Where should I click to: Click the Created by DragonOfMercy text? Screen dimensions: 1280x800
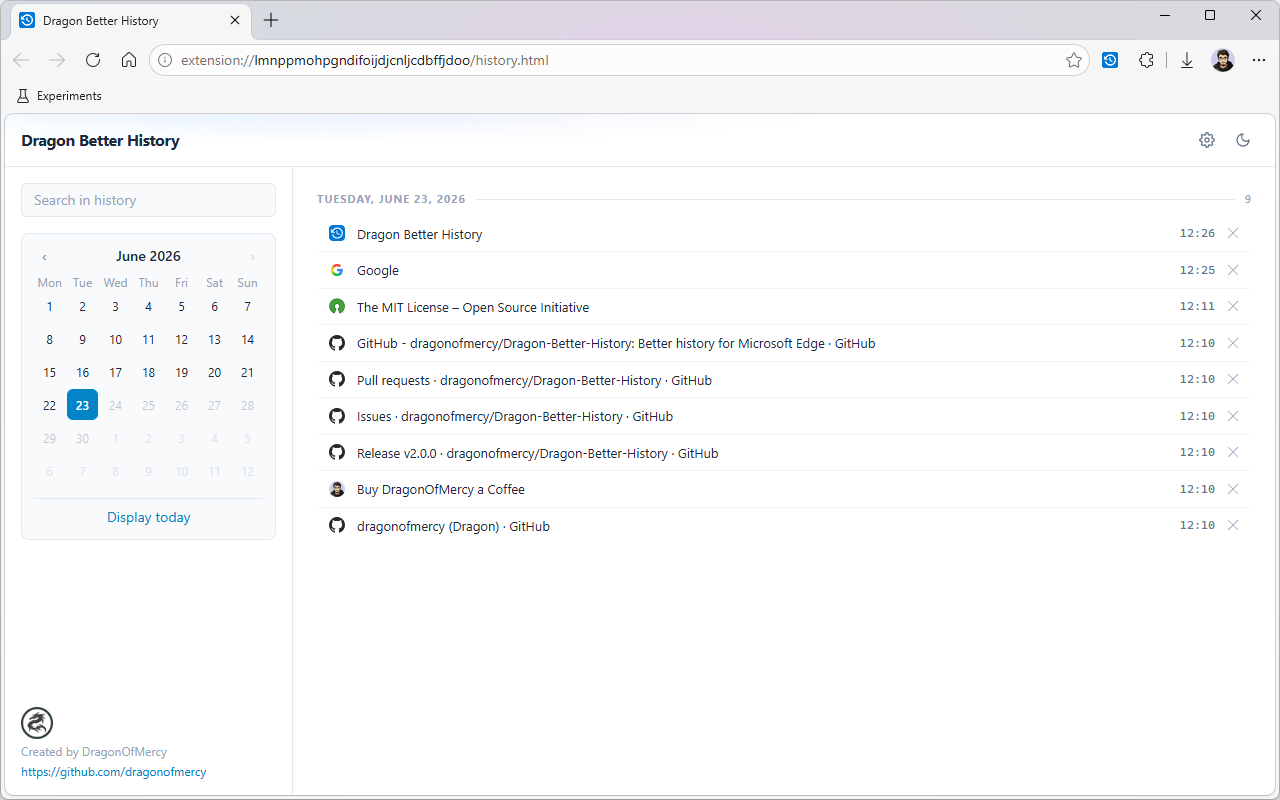94,752
